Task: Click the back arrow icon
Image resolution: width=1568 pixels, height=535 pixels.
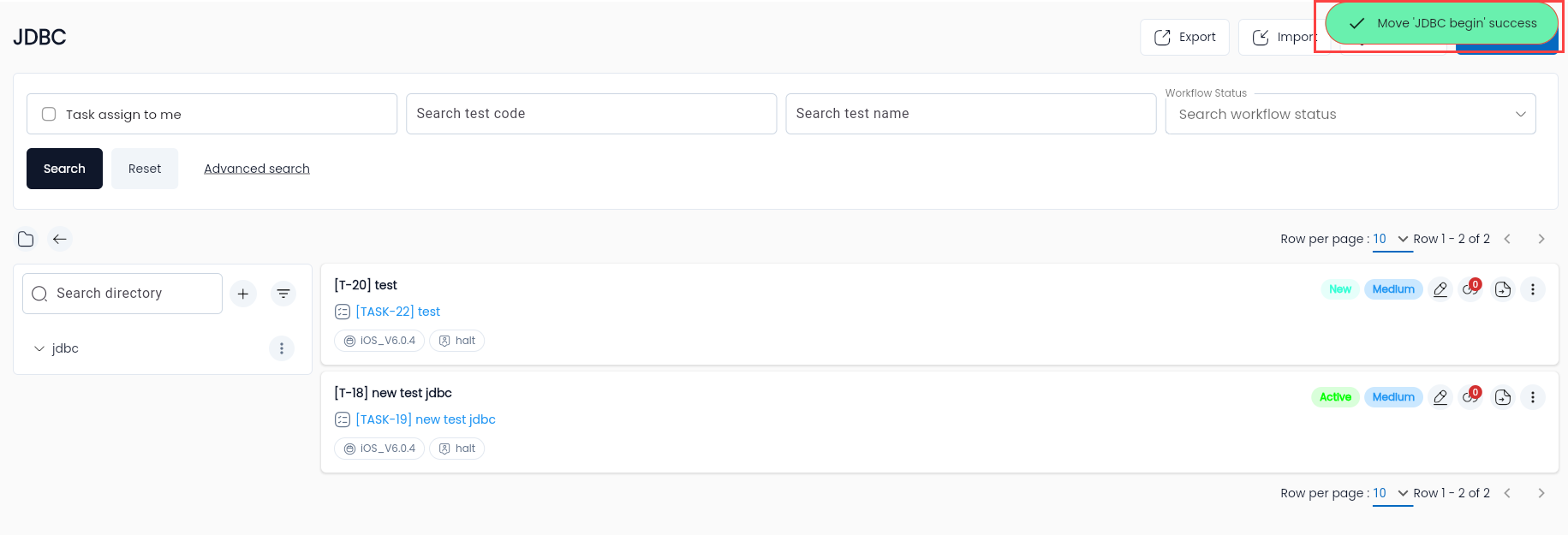Action: point(60,239)
